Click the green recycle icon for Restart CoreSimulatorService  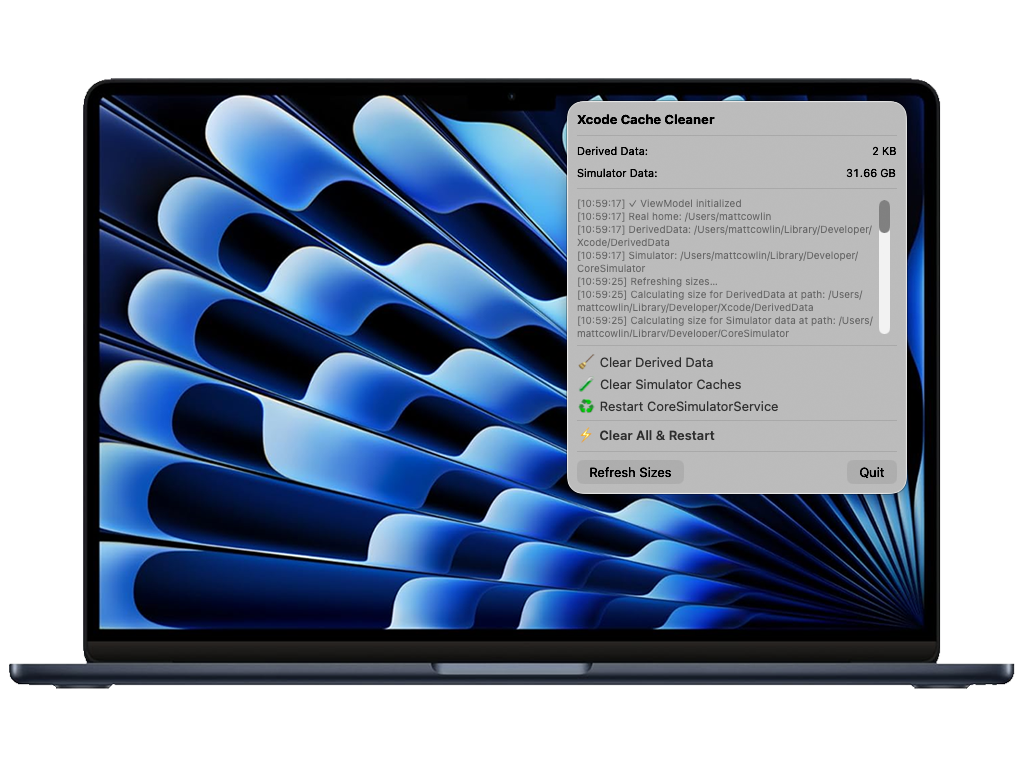tap(586, 406)
